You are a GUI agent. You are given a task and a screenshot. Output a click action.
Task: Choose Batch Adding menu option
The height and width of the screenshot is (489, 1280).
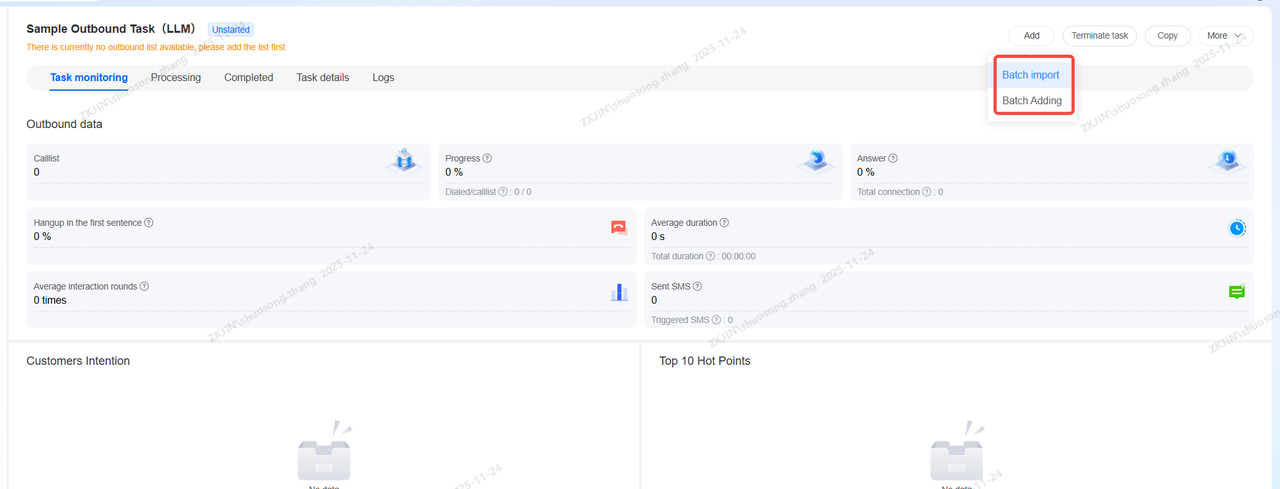[1031, 101]
